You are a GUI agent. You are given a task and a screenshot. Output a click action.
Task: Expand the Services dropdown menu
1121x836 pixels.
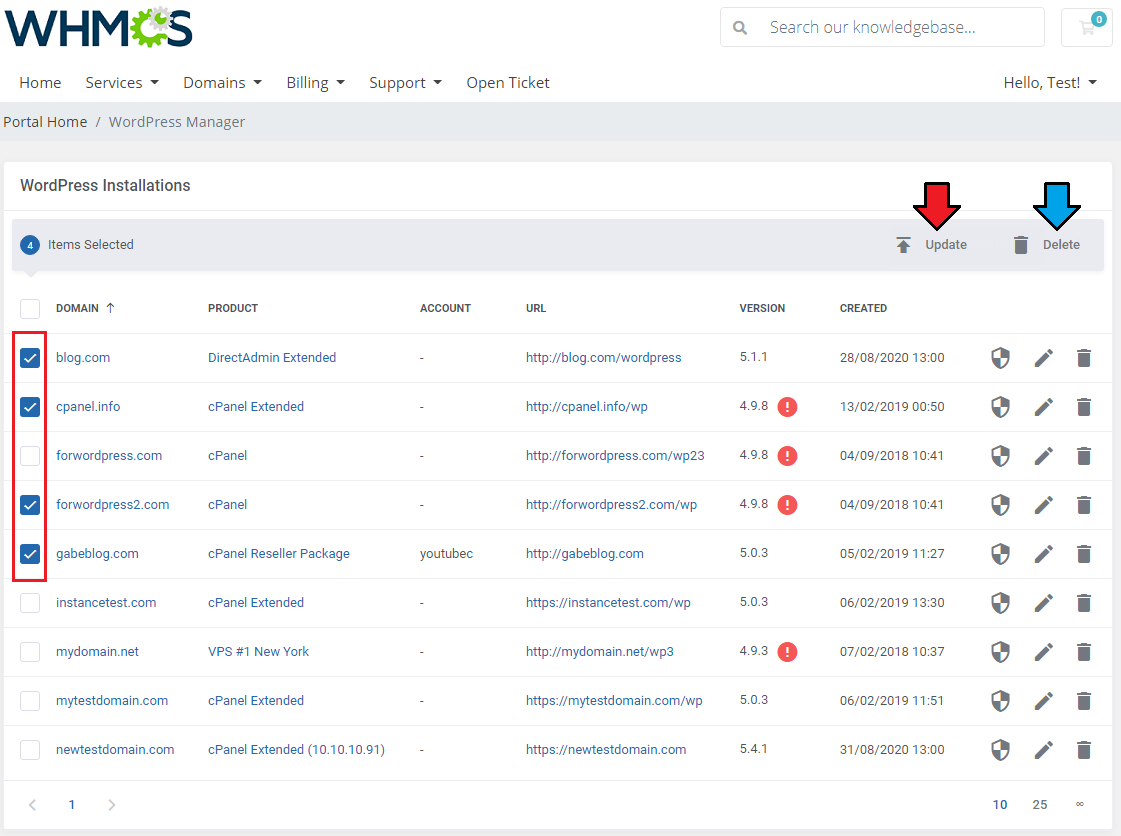(122, 83)
